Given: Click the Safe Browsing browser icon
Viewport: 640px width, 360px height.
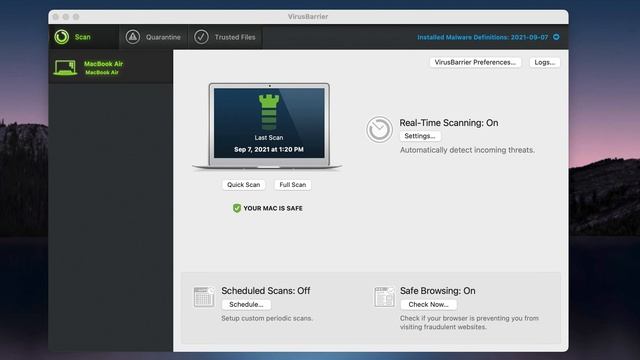Looking at the screenshot, I should (x=384, y=297).
